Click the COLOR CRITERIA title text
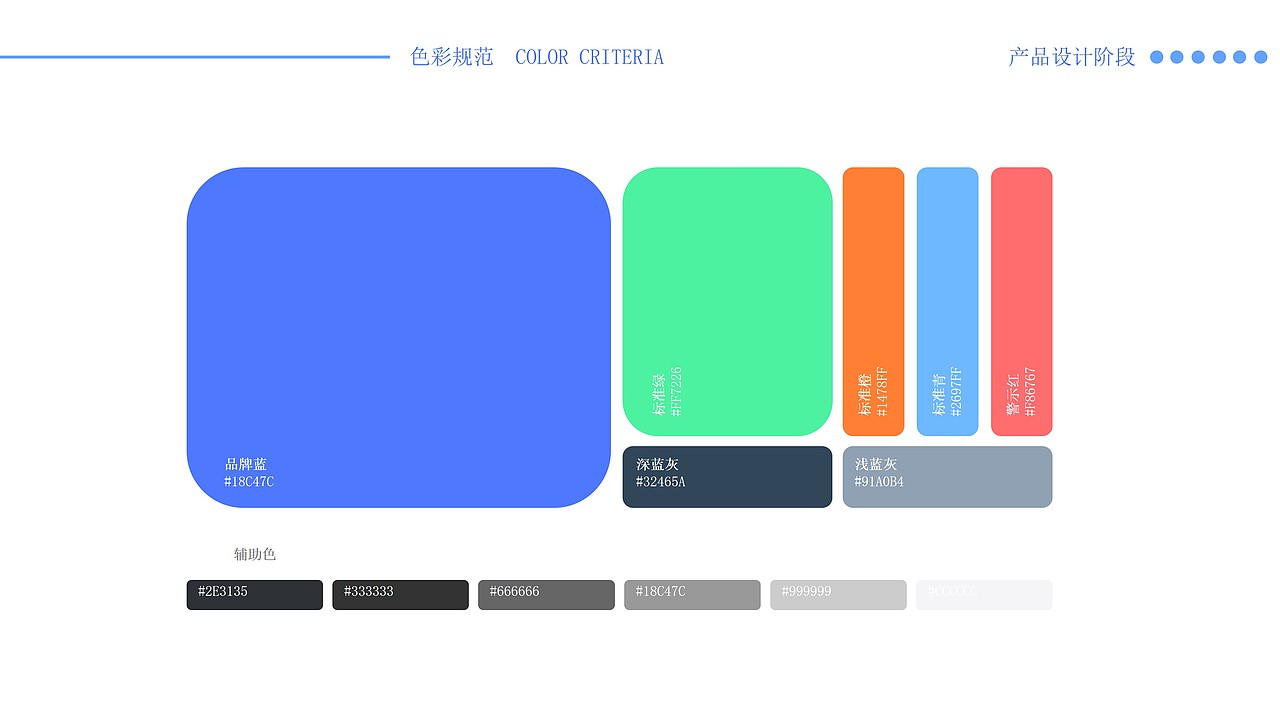Image resolution: width=1280 pixels, height=715 pixels. coord(589,57)
